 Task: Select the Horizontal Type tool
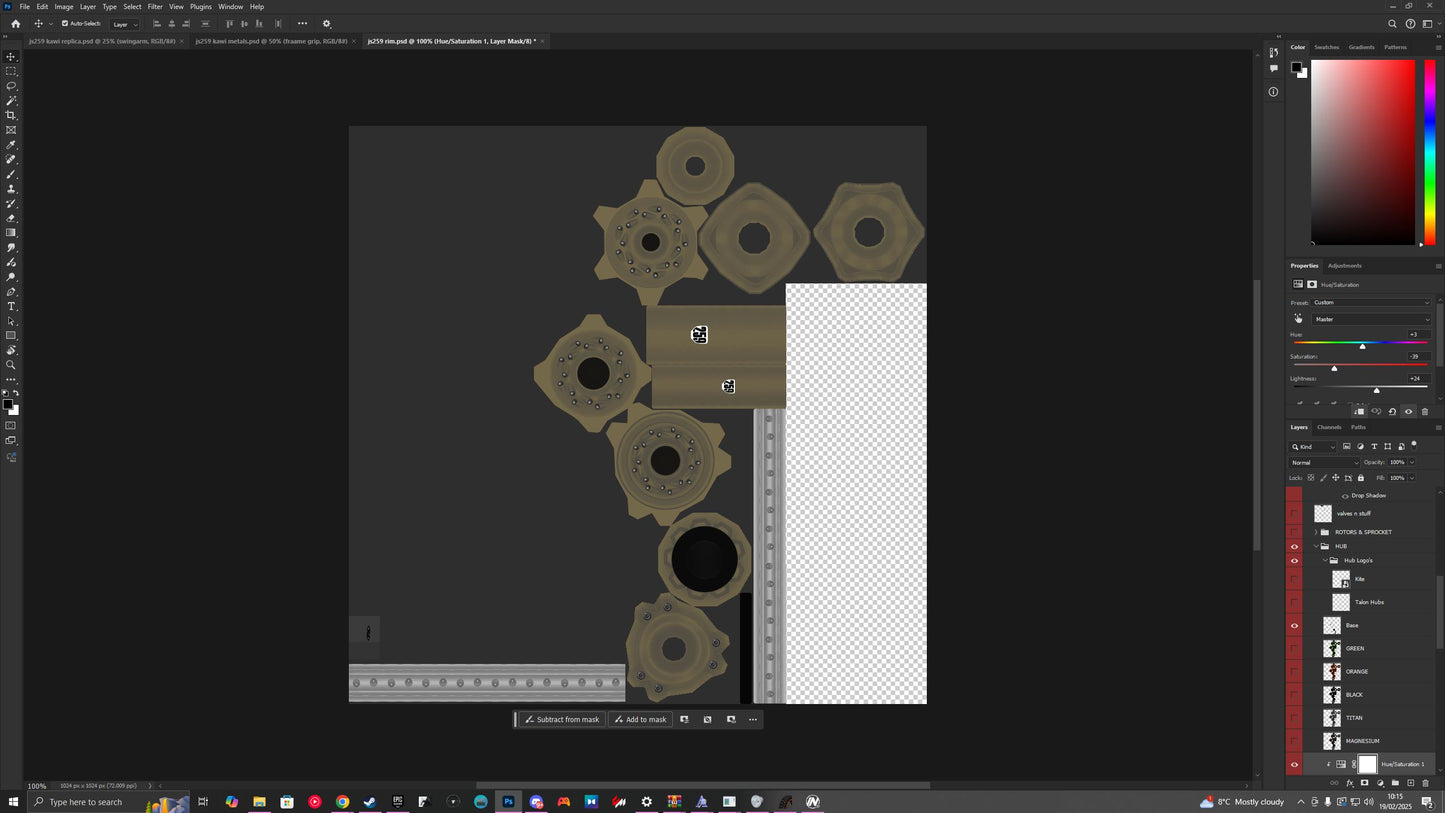tap(11, 306)
